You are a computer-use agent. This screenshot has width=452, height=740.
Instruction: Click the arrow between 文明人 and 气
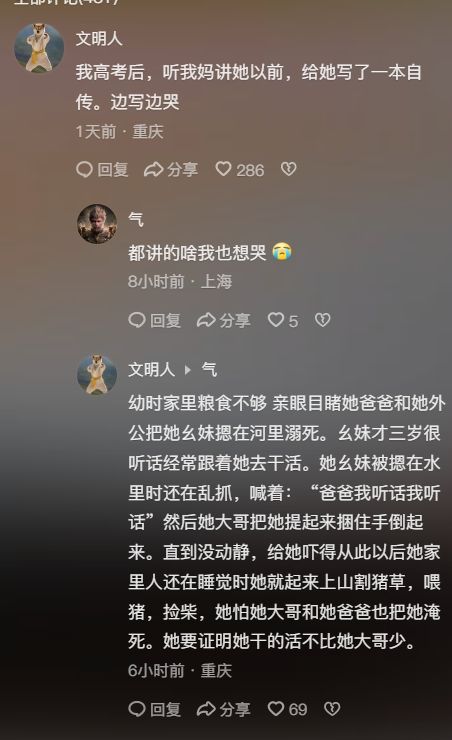(x=187, y=370)
